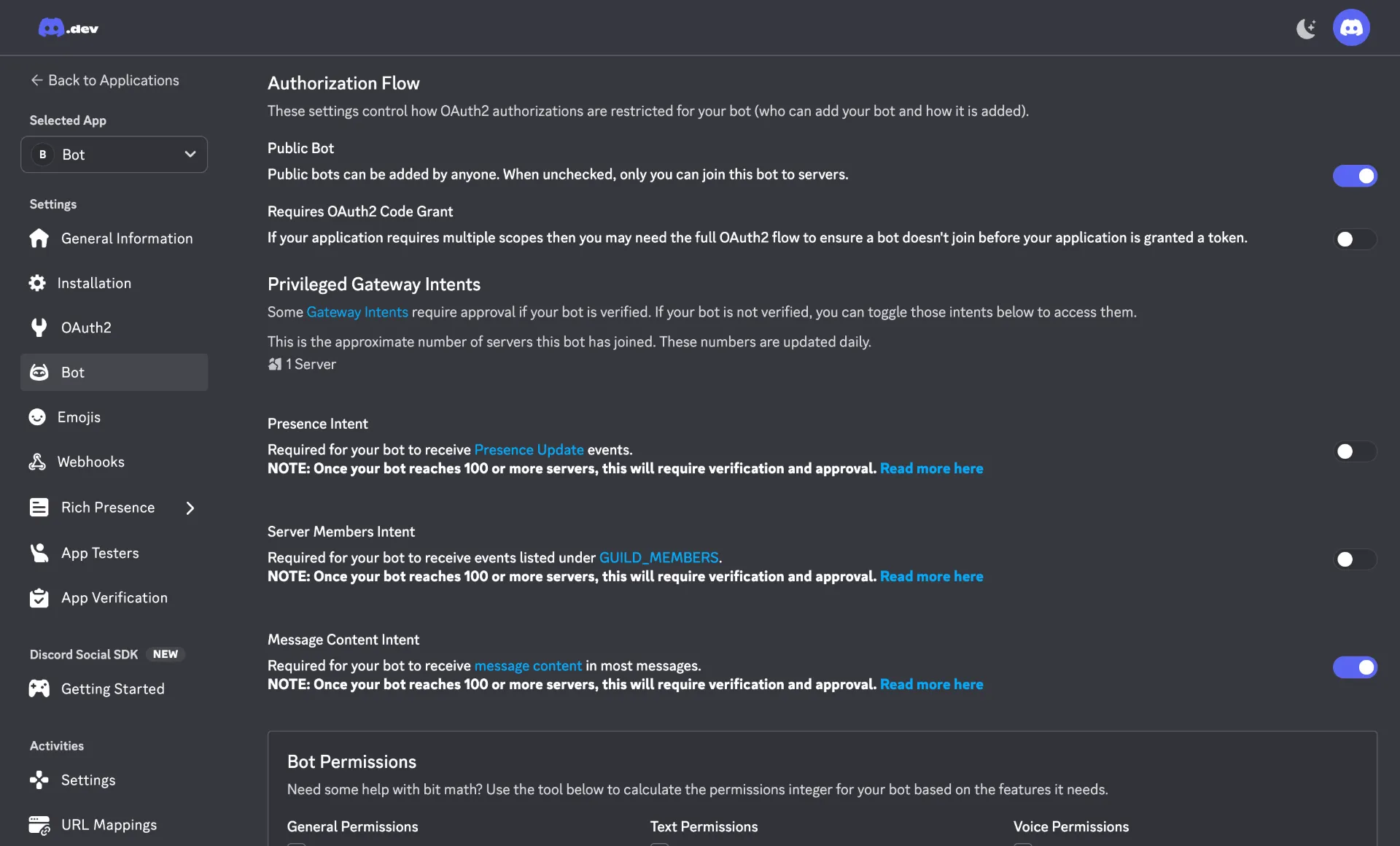Enable Requires OAuth2 Code Grant
Image resolution: width=1400 pixels, height=846 pixels.
tap(1353, 239)
